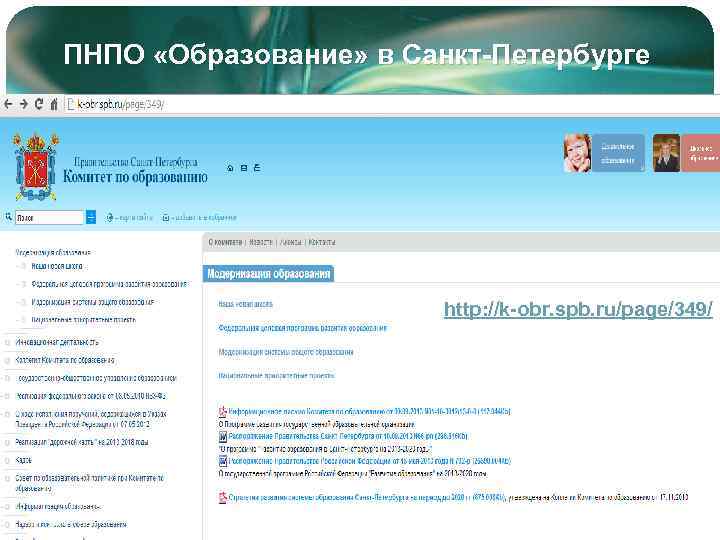Click the PDF icon of 'Стратегия развития системы образования'
This screenshot has height=540, width=720.
223,497
